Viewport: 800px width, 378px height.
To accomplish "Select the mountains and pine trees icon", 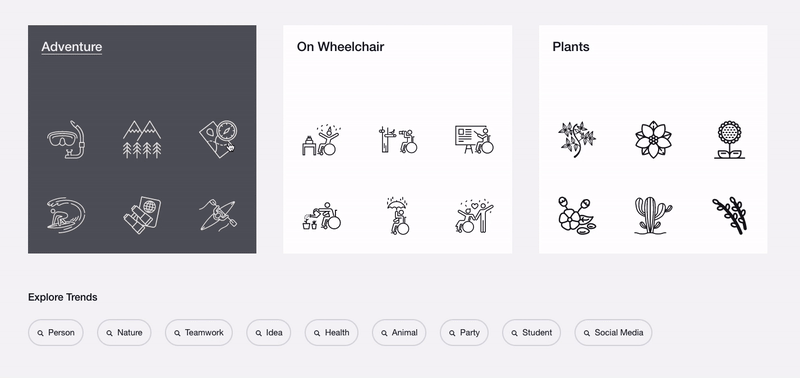I will coord(142,139).
